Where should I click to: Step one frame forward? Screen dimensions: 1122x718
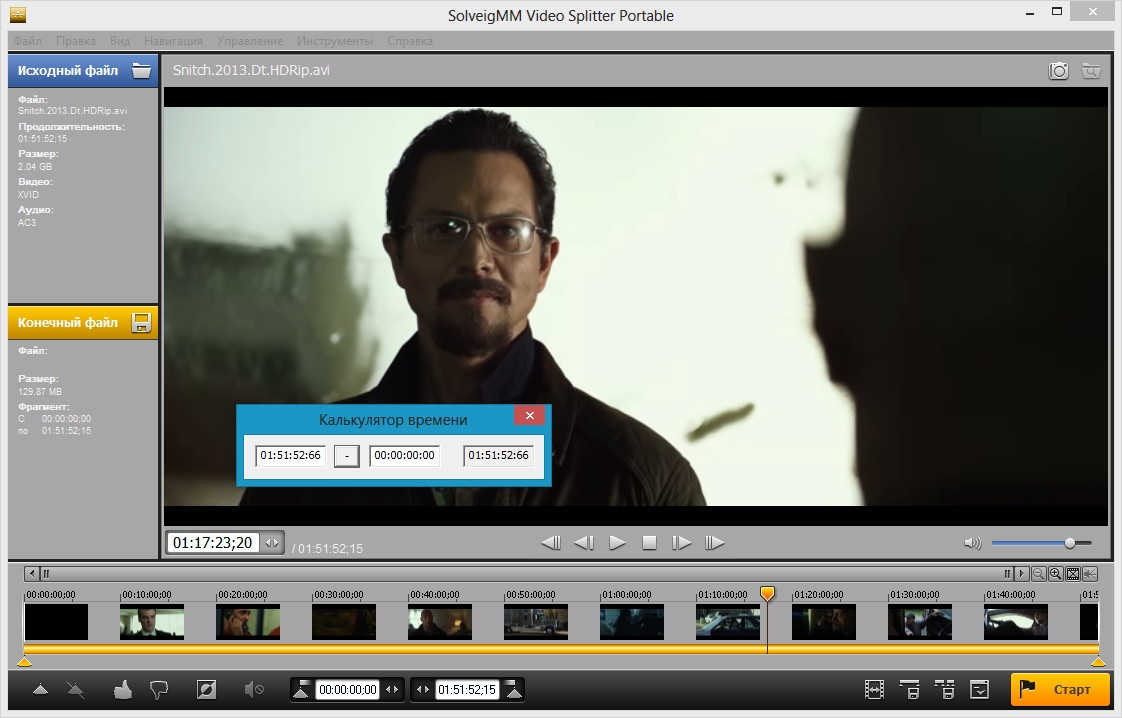(x=681, y=543)
